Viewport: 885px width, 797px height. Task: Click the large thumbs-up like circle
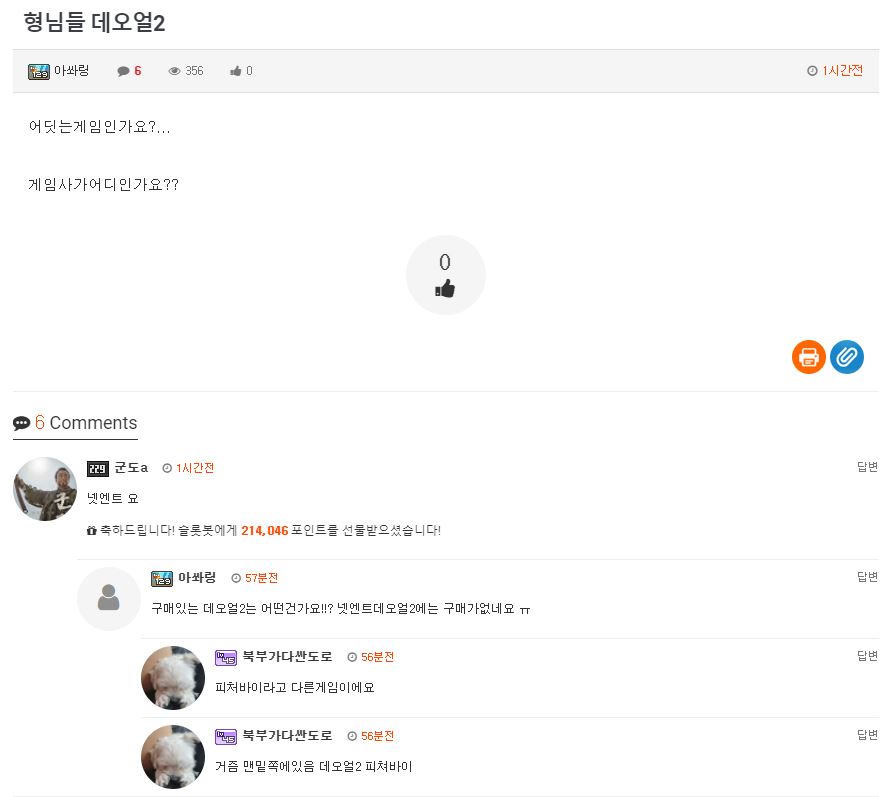pos(445,275)
